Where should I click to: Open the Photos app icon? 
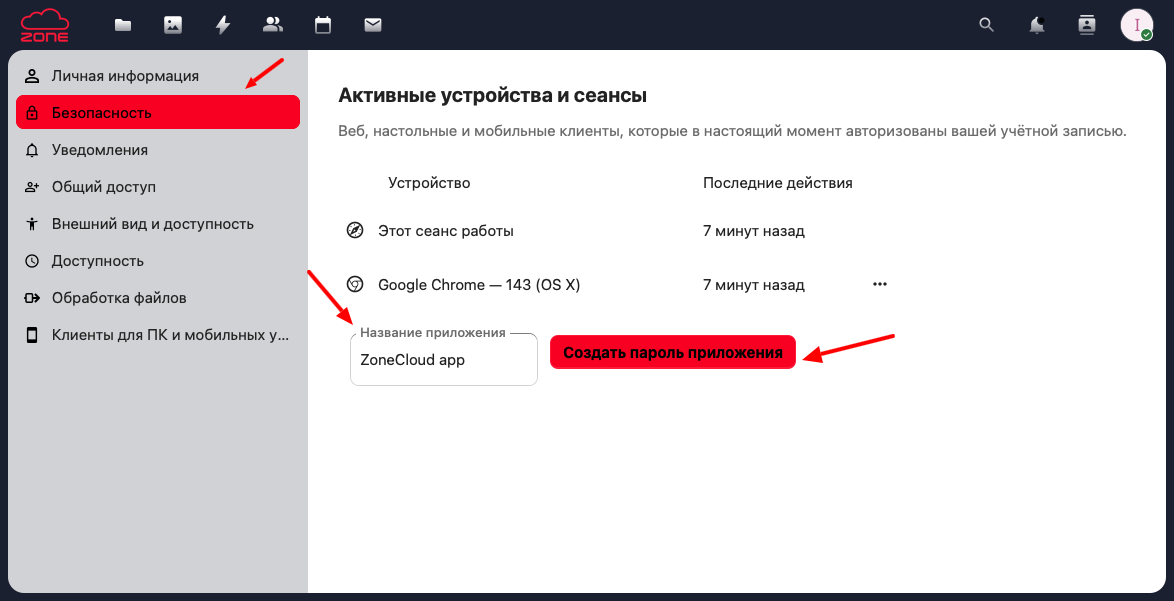tap(173, 25)
